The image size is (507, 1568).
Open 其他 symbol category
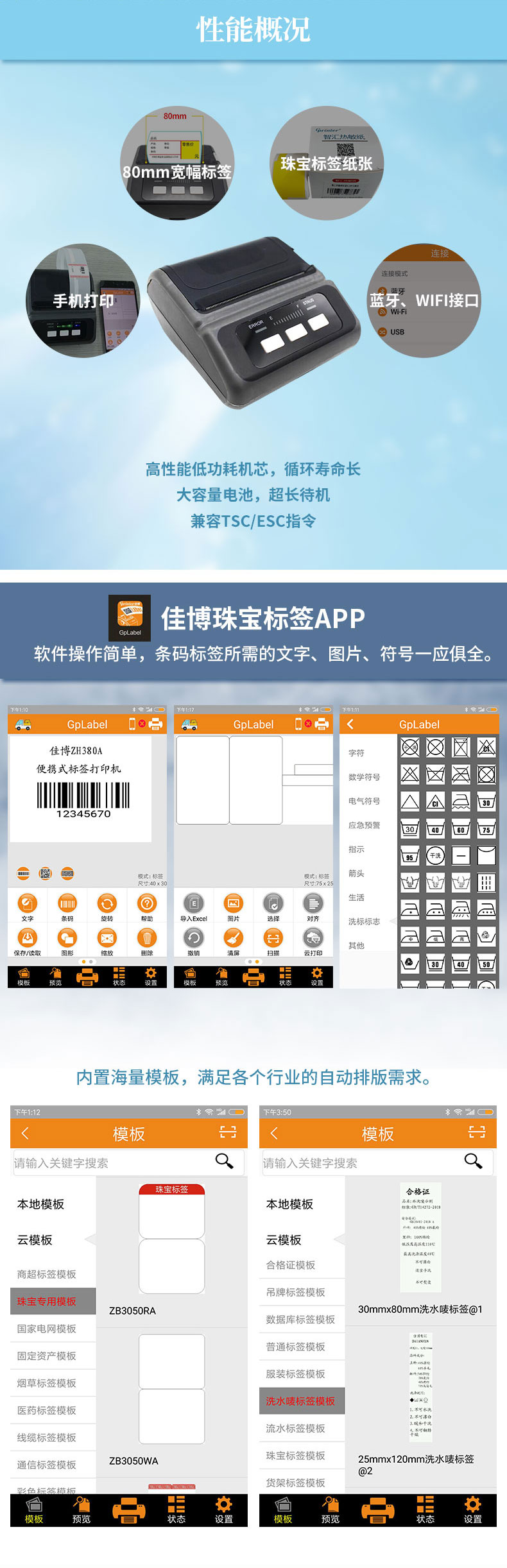click(x=356, y=946)
